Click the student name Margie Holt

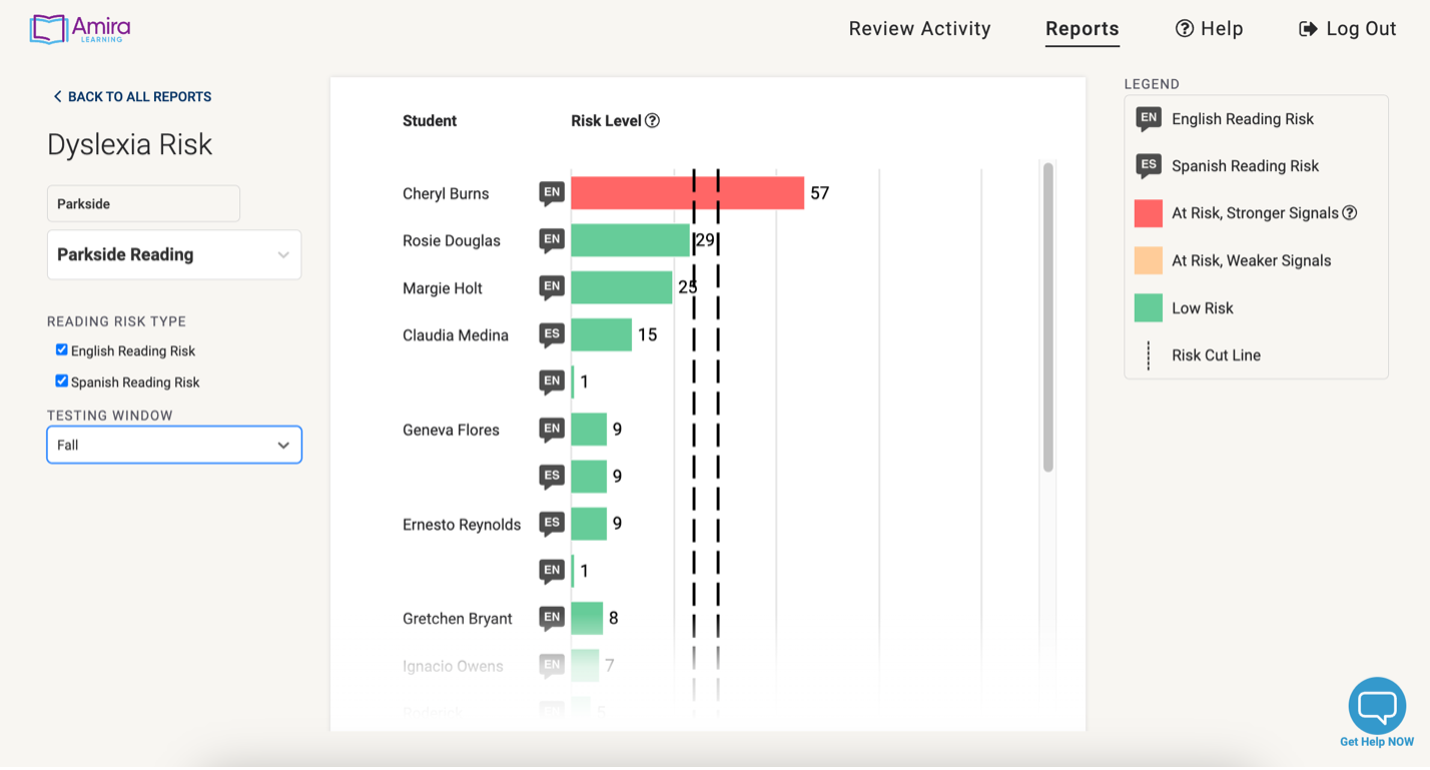click(442, 289)
